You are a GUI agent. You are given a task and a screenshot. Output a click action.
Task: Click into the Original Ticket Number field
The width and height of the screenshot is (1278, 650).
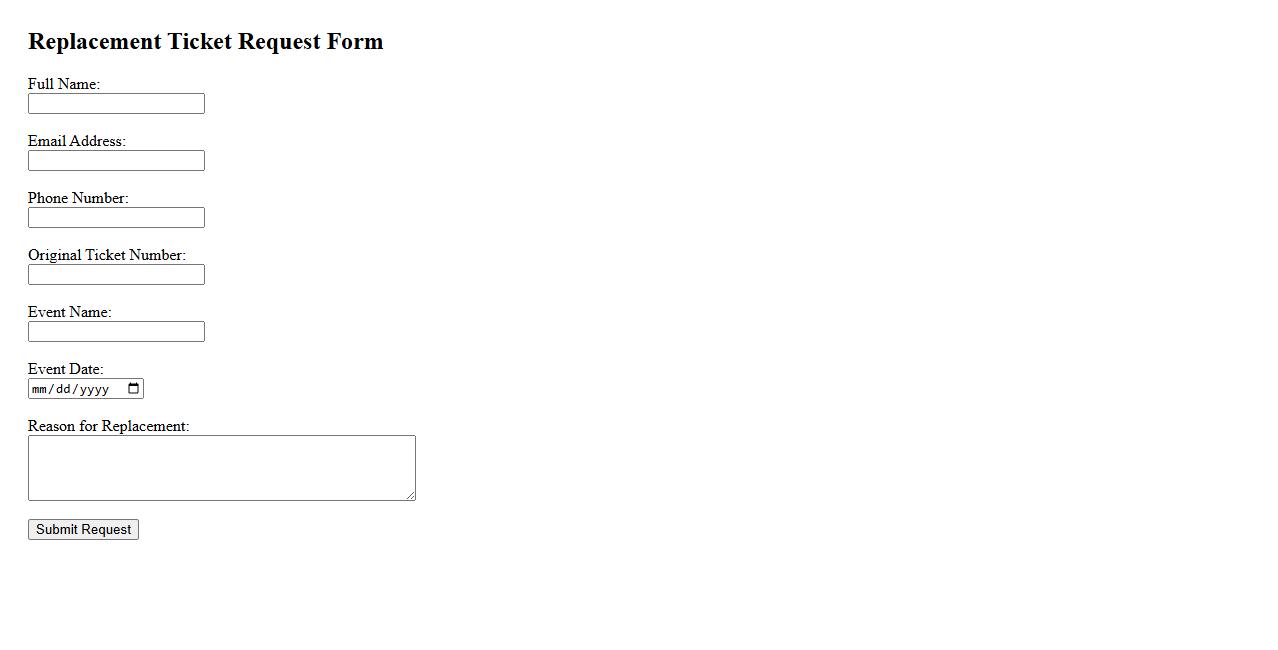click(x=116, y=275)
